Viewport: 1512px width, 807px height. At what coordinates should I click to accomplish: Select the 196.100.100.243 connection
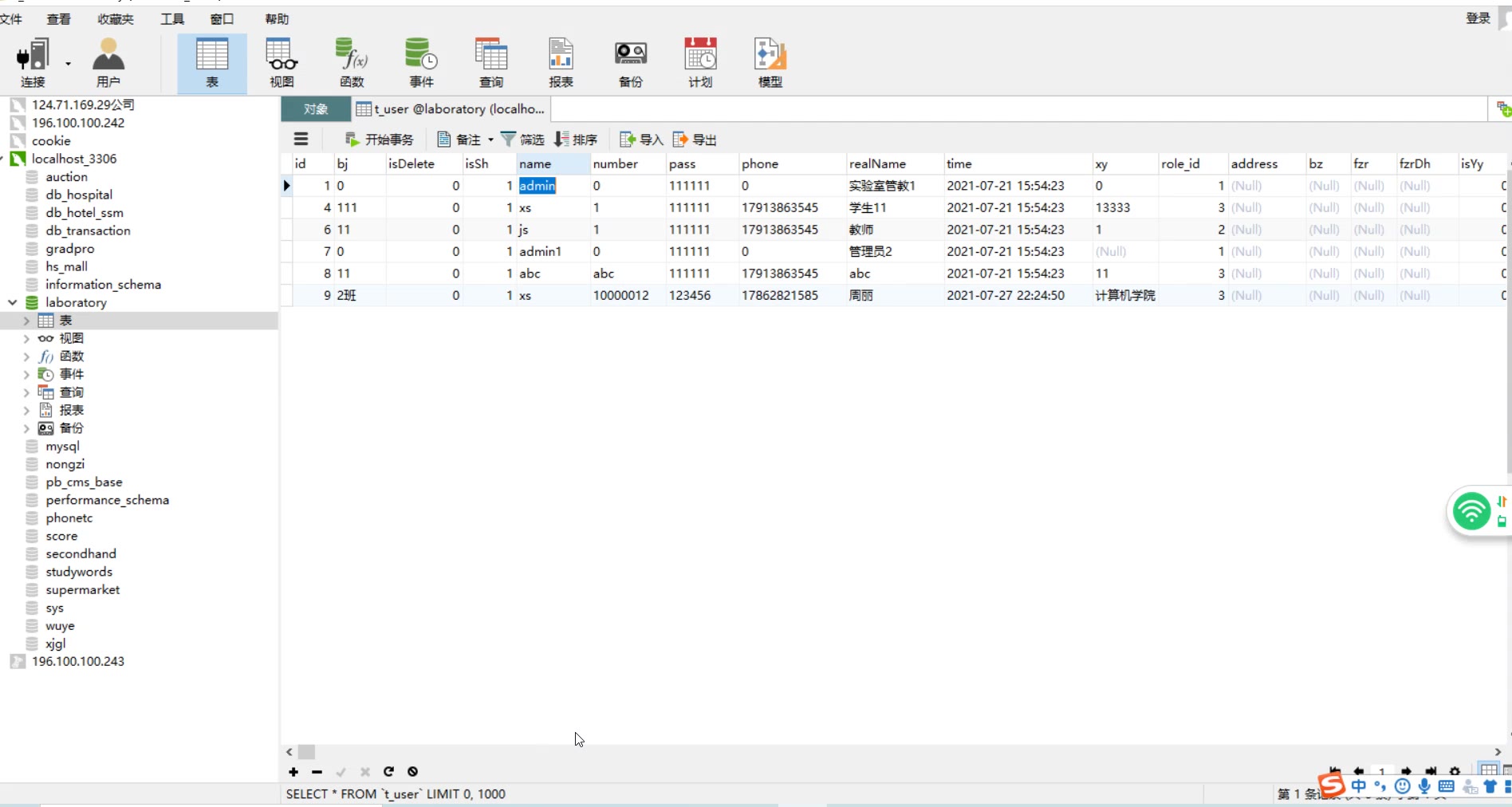(x=78, y=661)
